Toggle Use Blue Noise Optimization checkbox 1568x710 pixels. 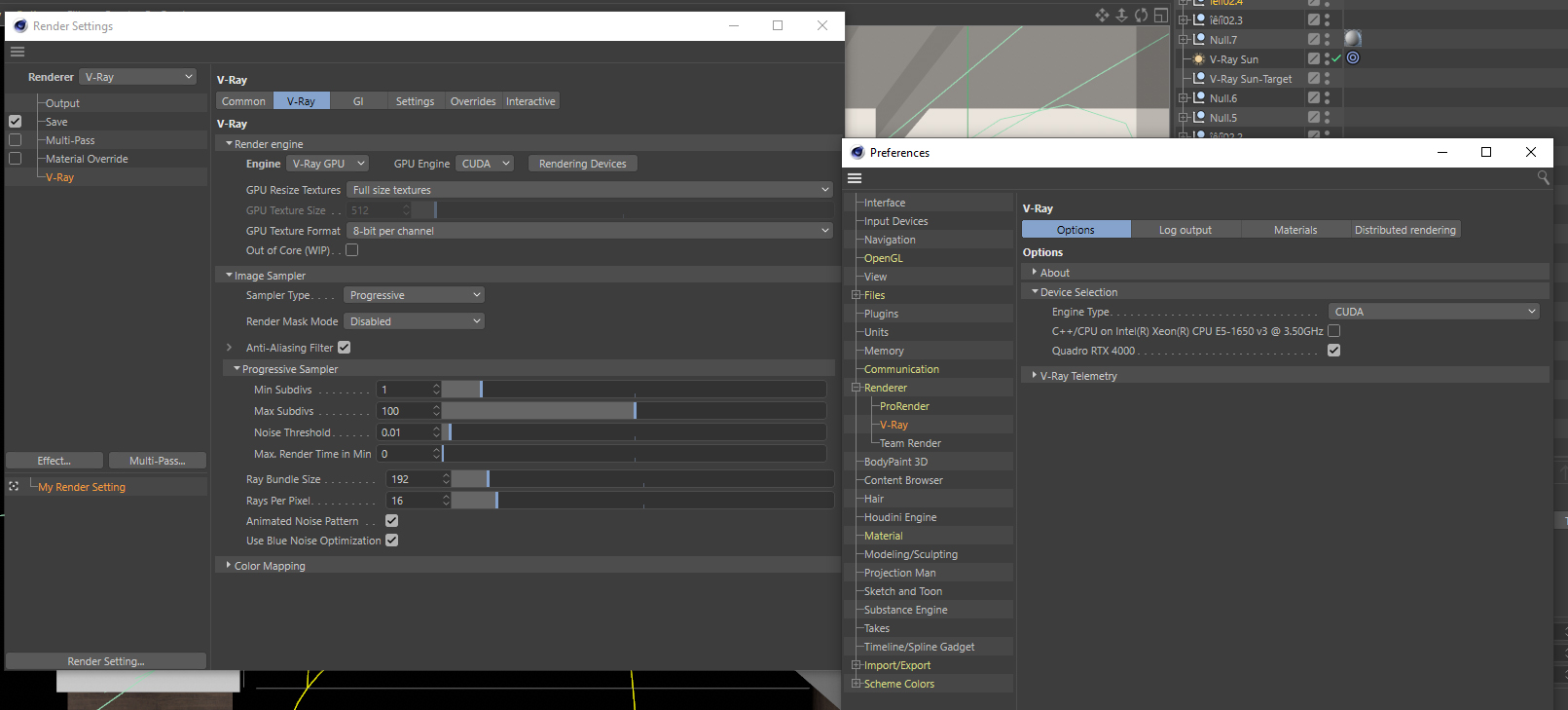[x=391, y=541]
